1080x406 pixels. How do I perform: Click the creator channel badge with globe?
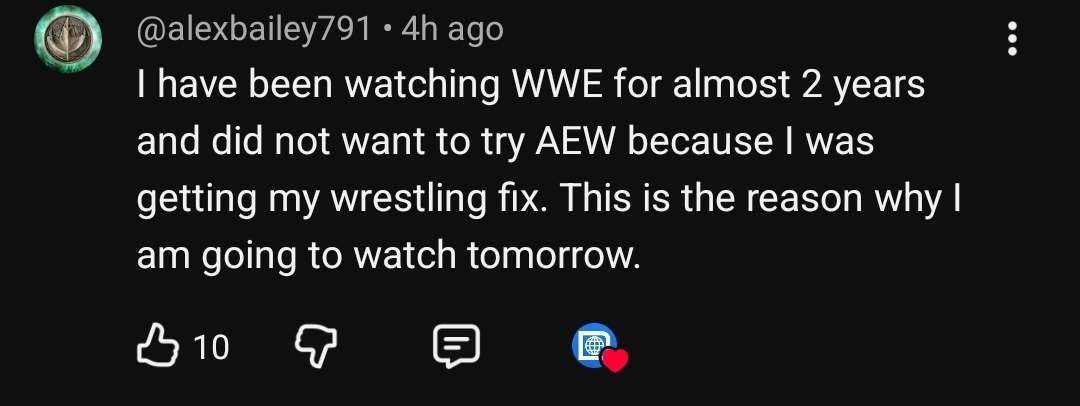[x=594, y=345]
